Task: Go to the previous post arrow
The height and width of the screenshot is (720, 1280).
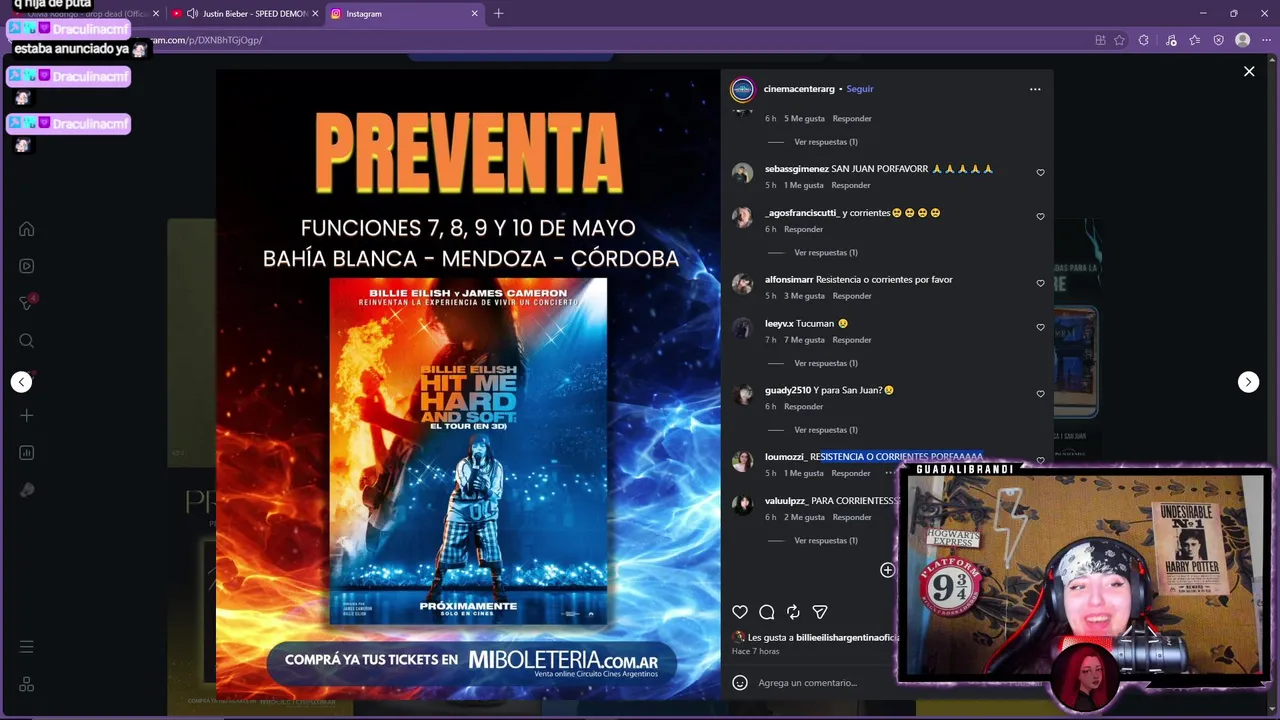Action: [21, 382]
